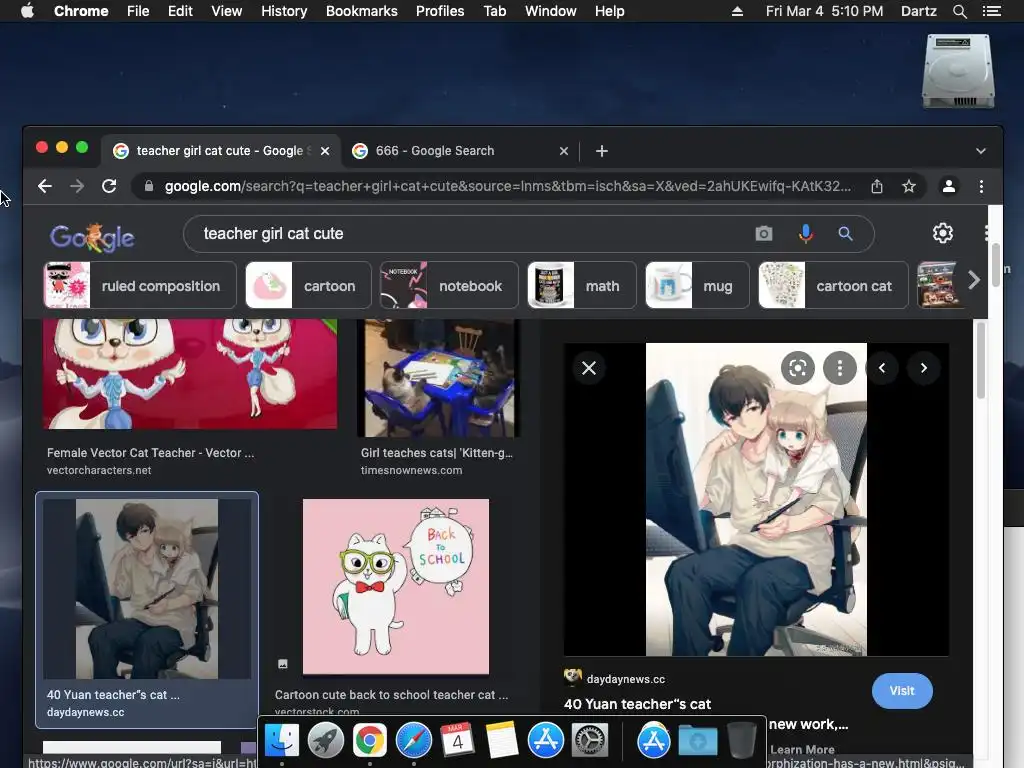Click the share page icon
The width and height of the screenshot is (1024, 768).
coord(877,187)
